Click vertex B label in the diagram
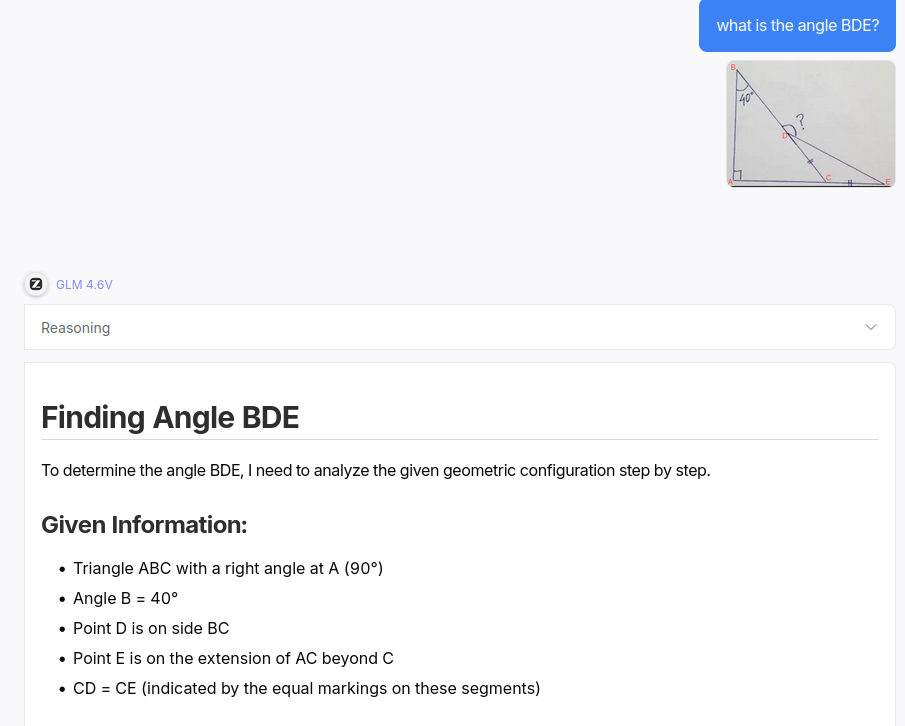 tap(732, 67)
